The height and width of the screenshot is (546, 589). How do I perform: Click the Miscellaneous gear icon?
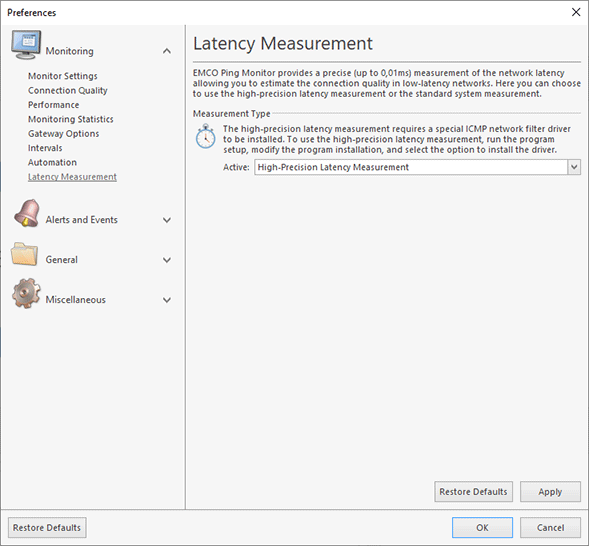click(x=26, y=294)
